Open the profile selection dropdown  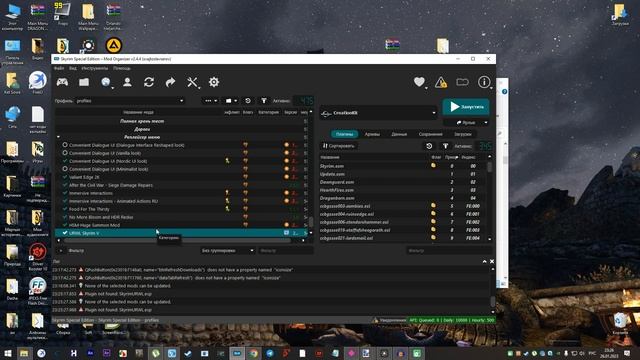130,101
